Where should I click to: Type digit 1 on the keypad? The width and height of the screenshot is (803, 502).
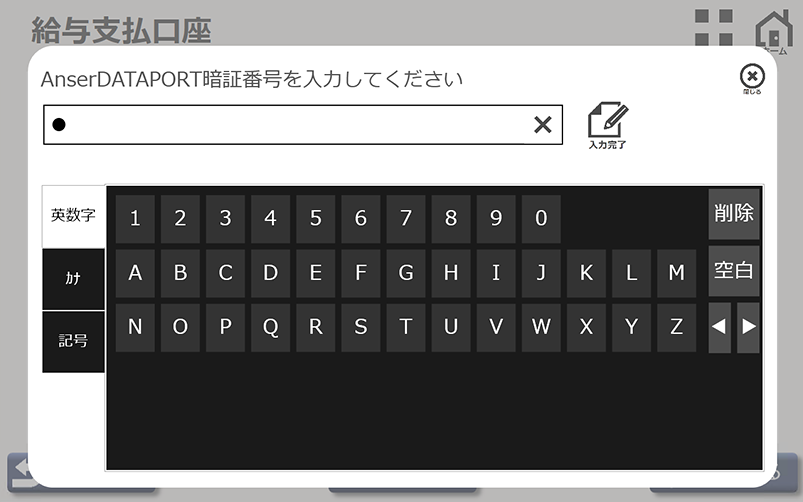[135, 218]
